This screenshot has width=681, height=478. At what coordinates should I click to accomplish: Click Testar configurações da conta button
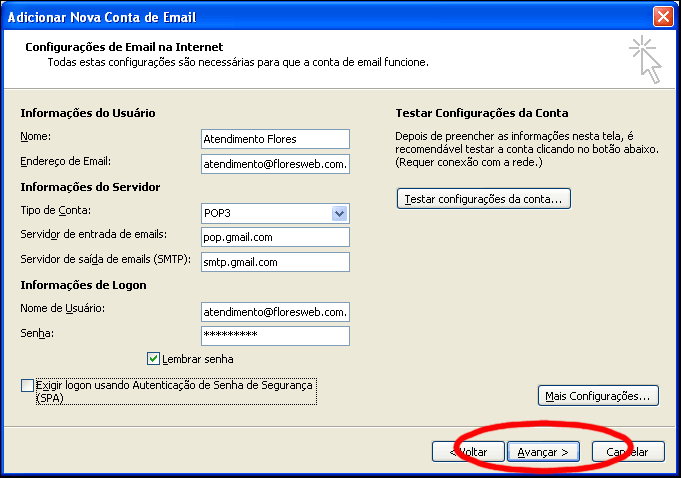point(484,199)
